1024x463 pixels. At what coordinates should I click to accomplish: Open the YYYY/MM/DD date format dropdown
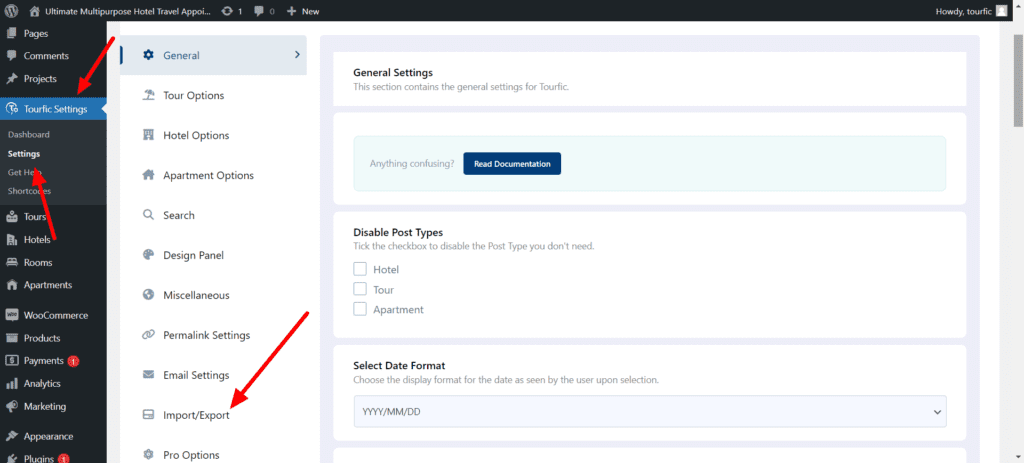(x=650, y=411)
